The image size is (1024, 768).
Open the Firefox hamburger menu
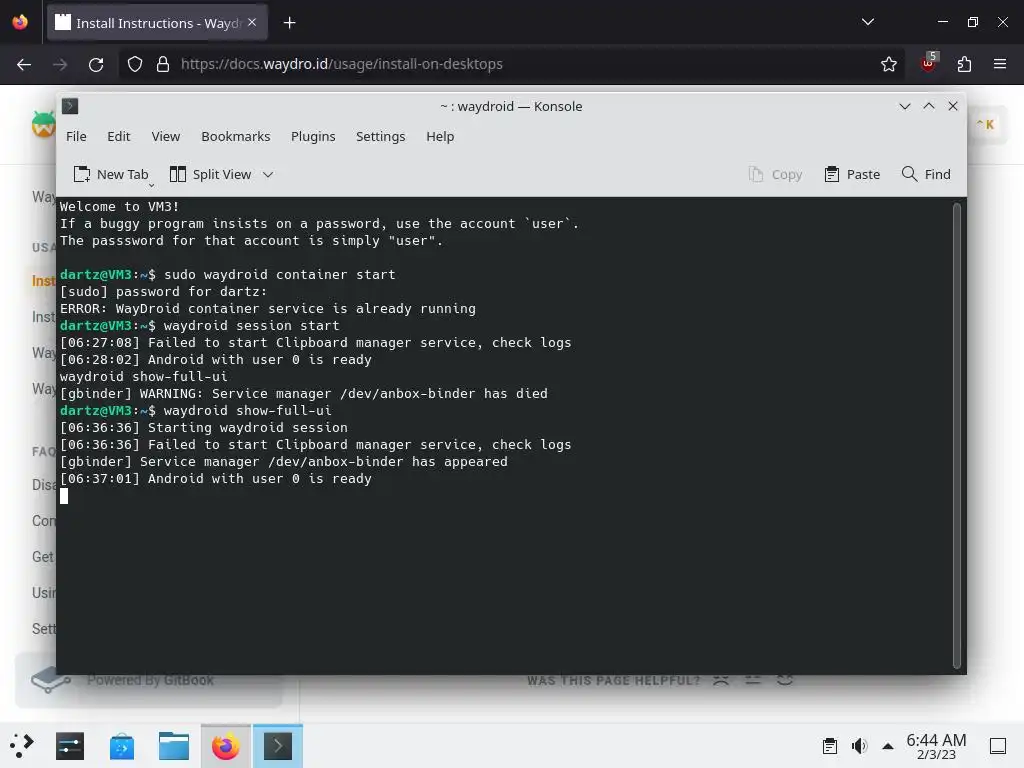pos(999,64)
